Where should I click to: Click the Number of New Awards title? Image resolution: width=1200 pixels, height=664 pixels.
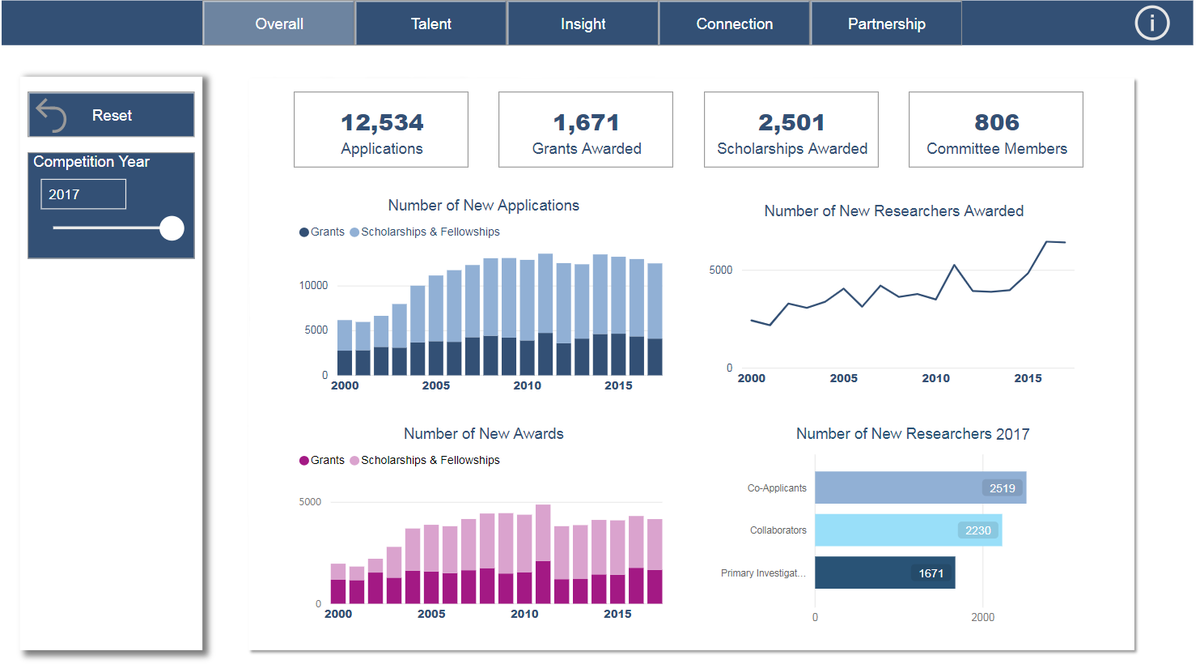click(484, 434)
